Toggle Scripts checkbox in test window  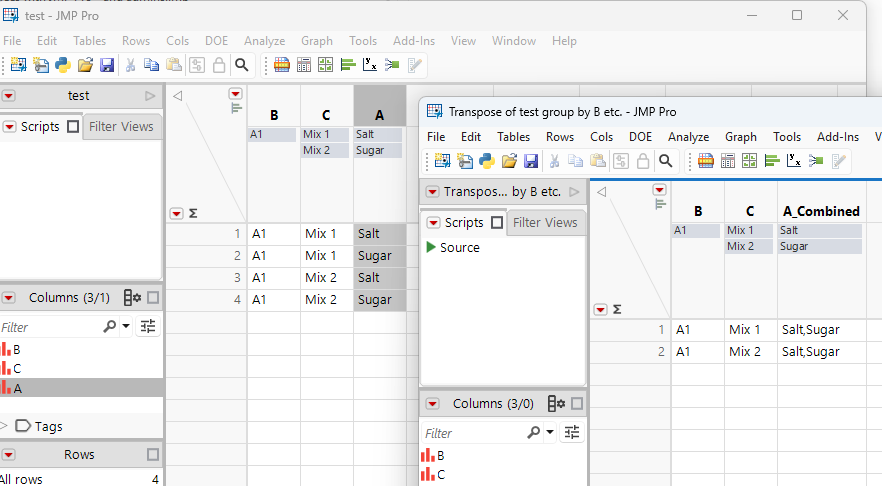(73, 127)
